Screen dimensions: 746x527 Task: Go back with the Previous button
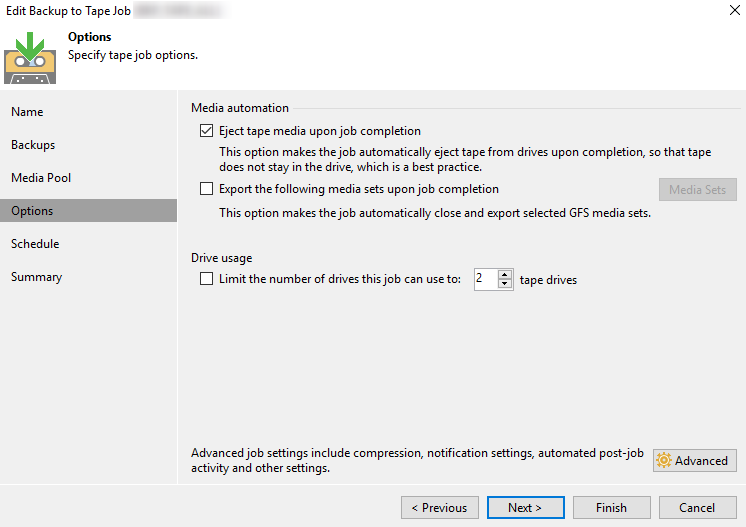click(439, 508)
